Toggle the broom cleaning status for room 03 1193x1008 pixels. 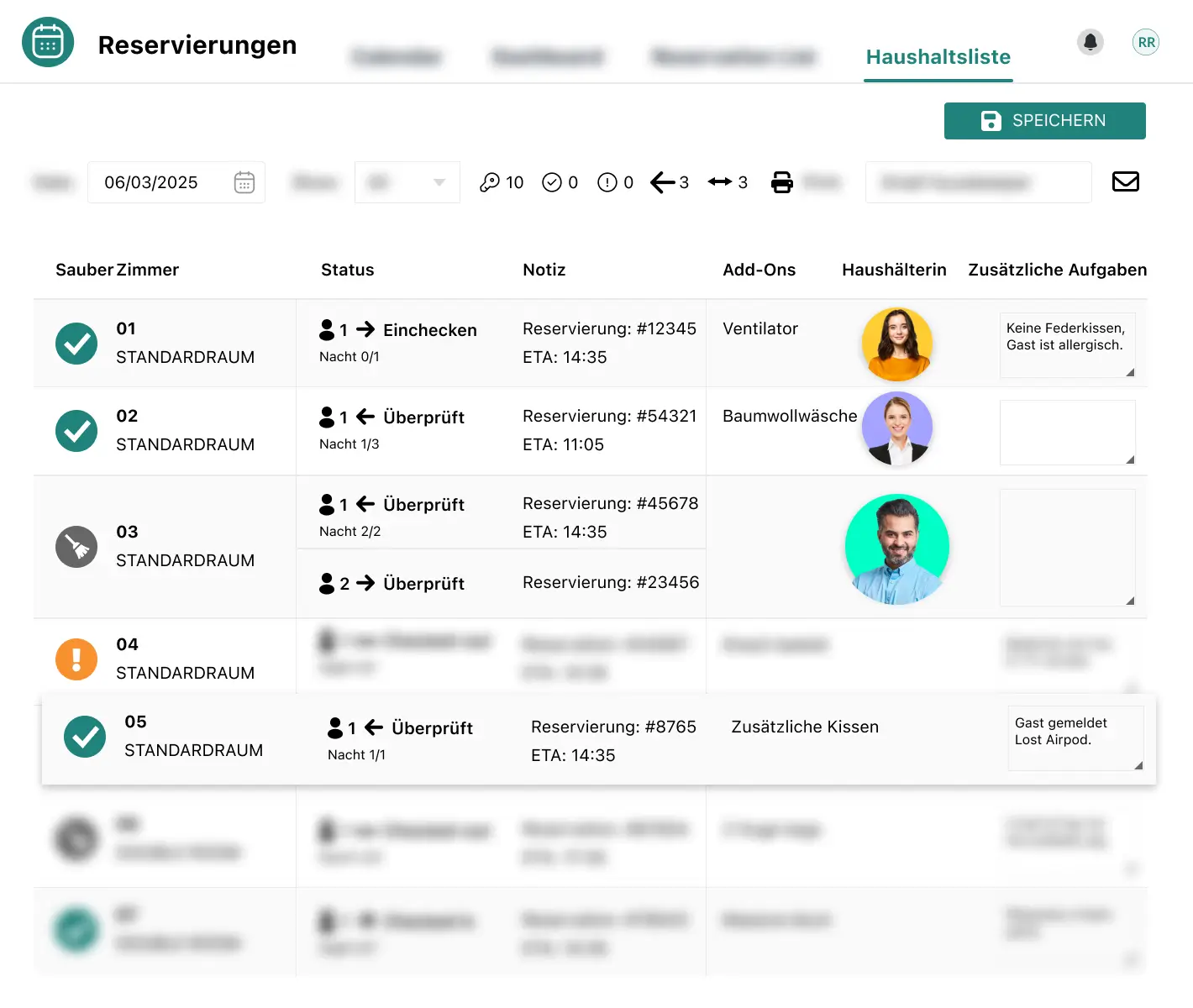[x=76, y=547]
